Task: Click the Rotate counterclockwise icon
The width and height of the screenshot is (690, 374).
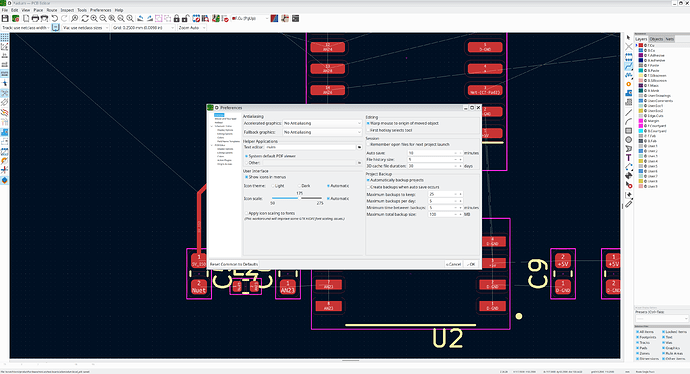Action: [140, 18]
